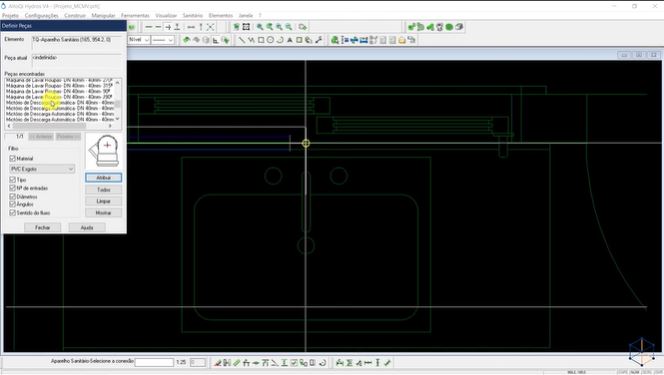Click the checkmark icon in bottom toolbar
664x375 pixels.
click(387, 363)
